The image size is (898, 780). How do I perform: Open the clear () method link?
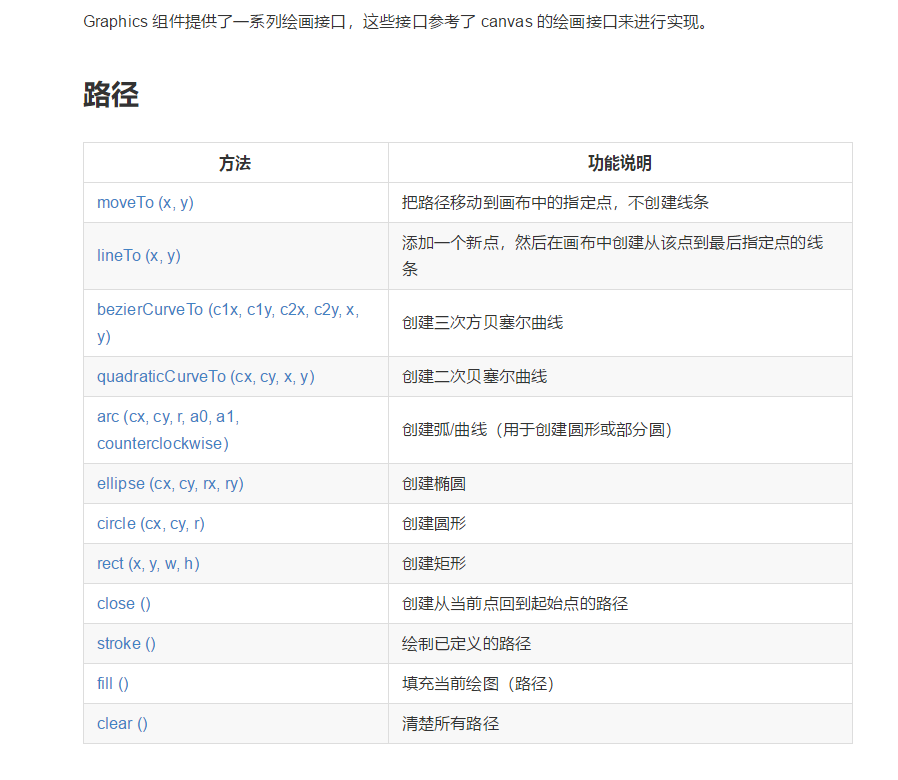122,724
